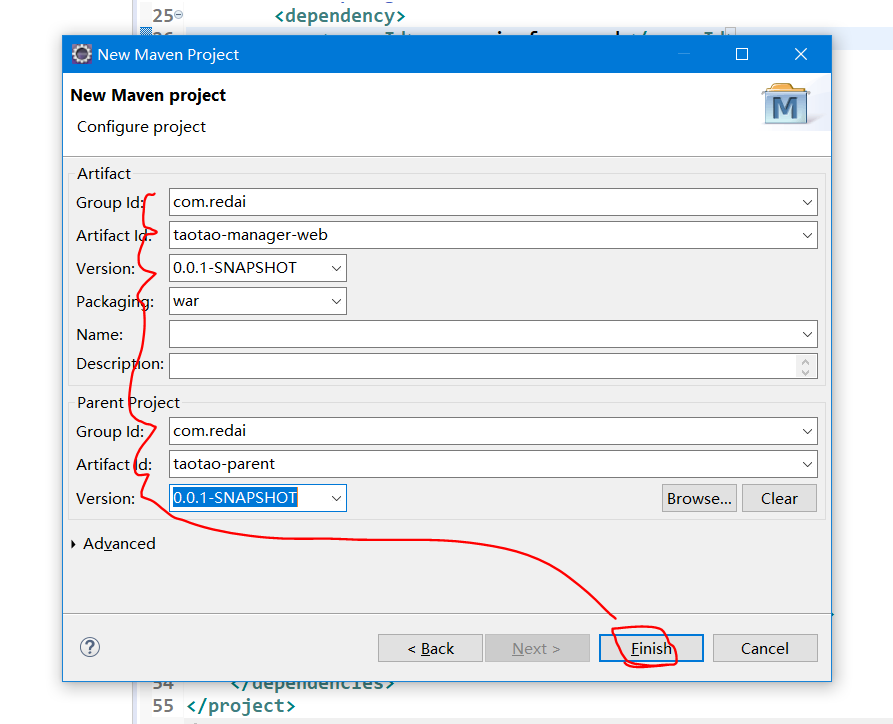Click the <dependency> tag on line 25 in editor
This screenshot has width=893, height=724.
click(340, 16)
